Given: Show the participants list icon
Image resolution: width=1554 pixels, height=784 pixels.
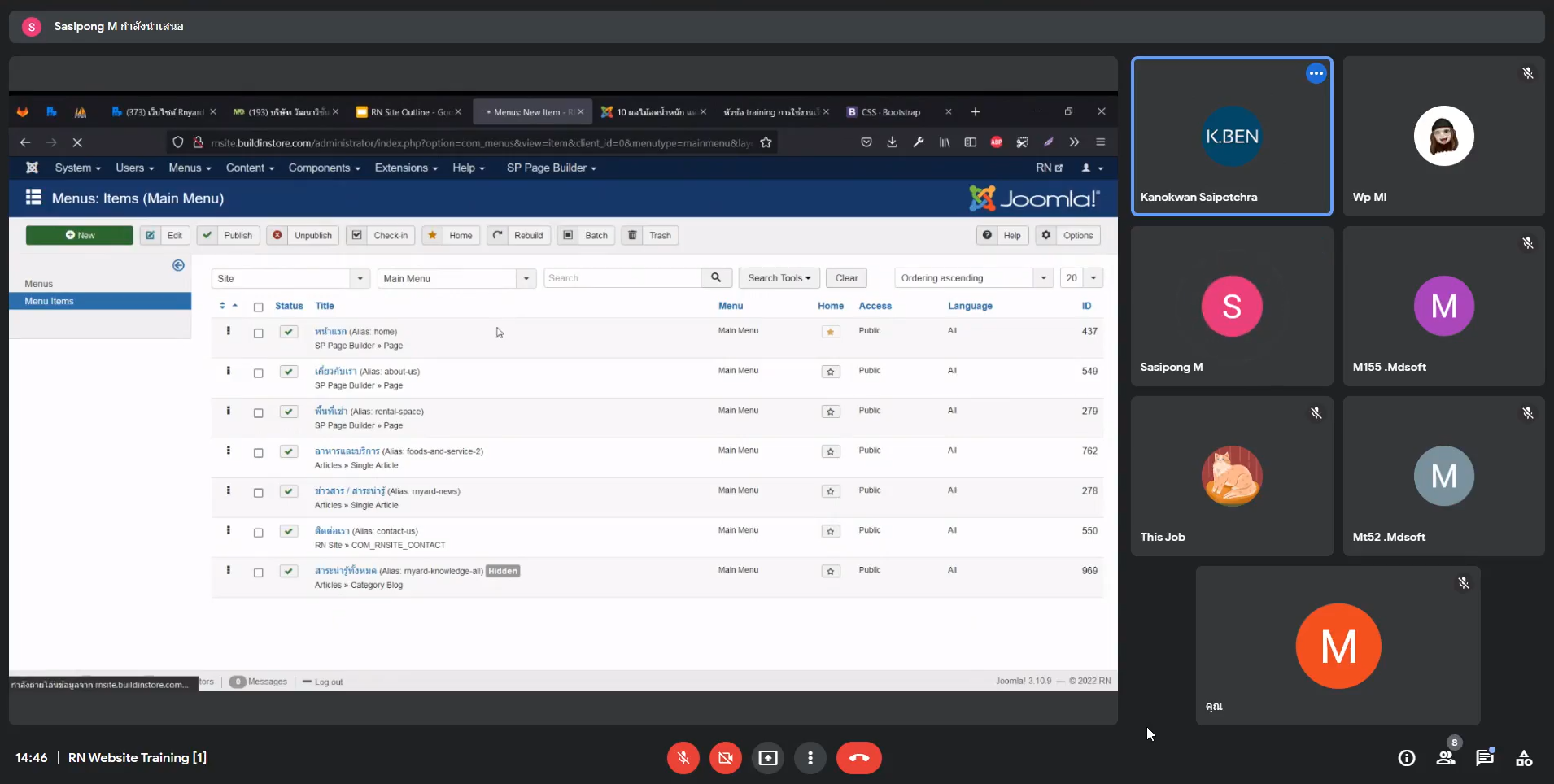Looking at the screenshot, I should 1446,758.
